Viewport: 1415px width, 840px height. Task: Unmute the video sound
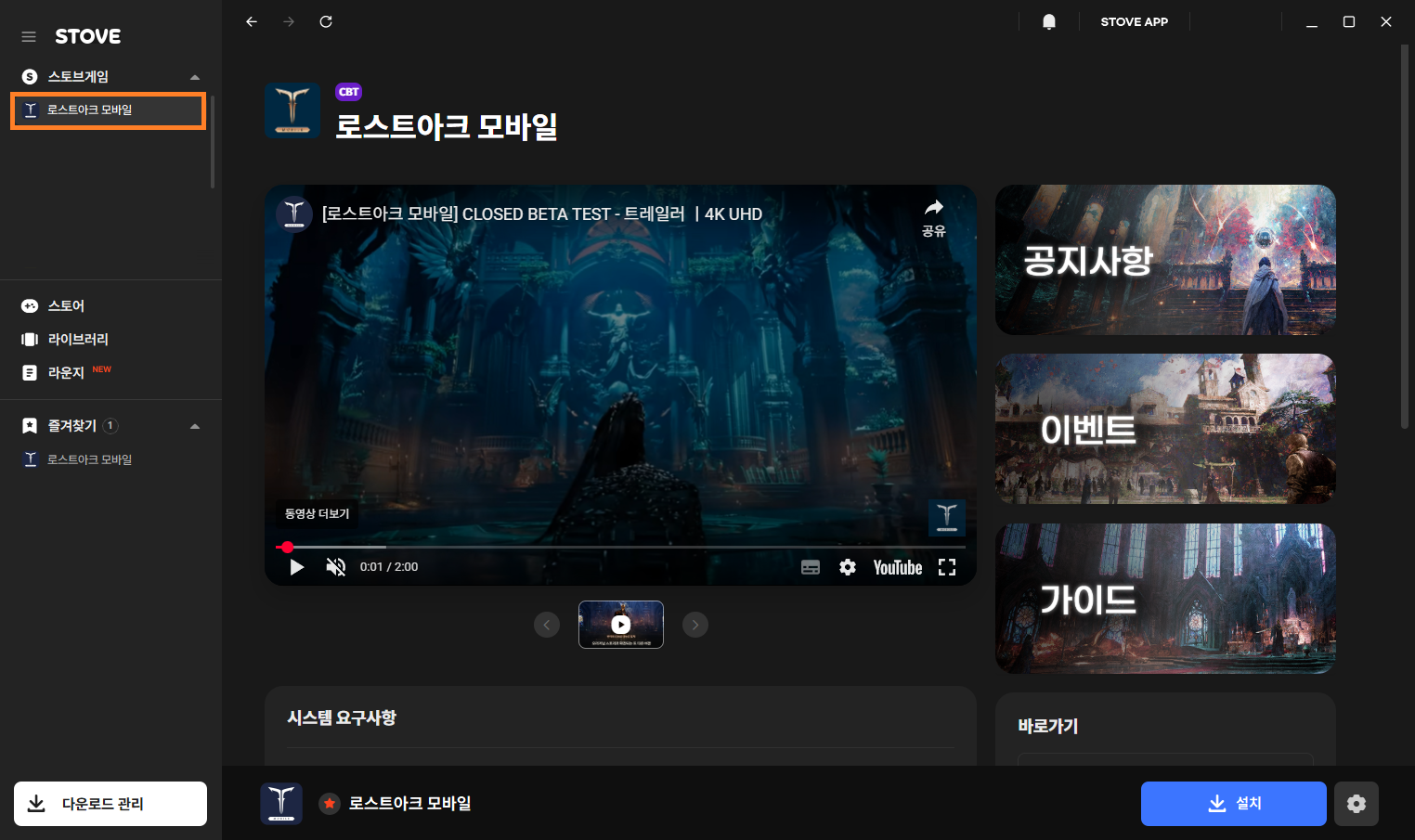336,567
